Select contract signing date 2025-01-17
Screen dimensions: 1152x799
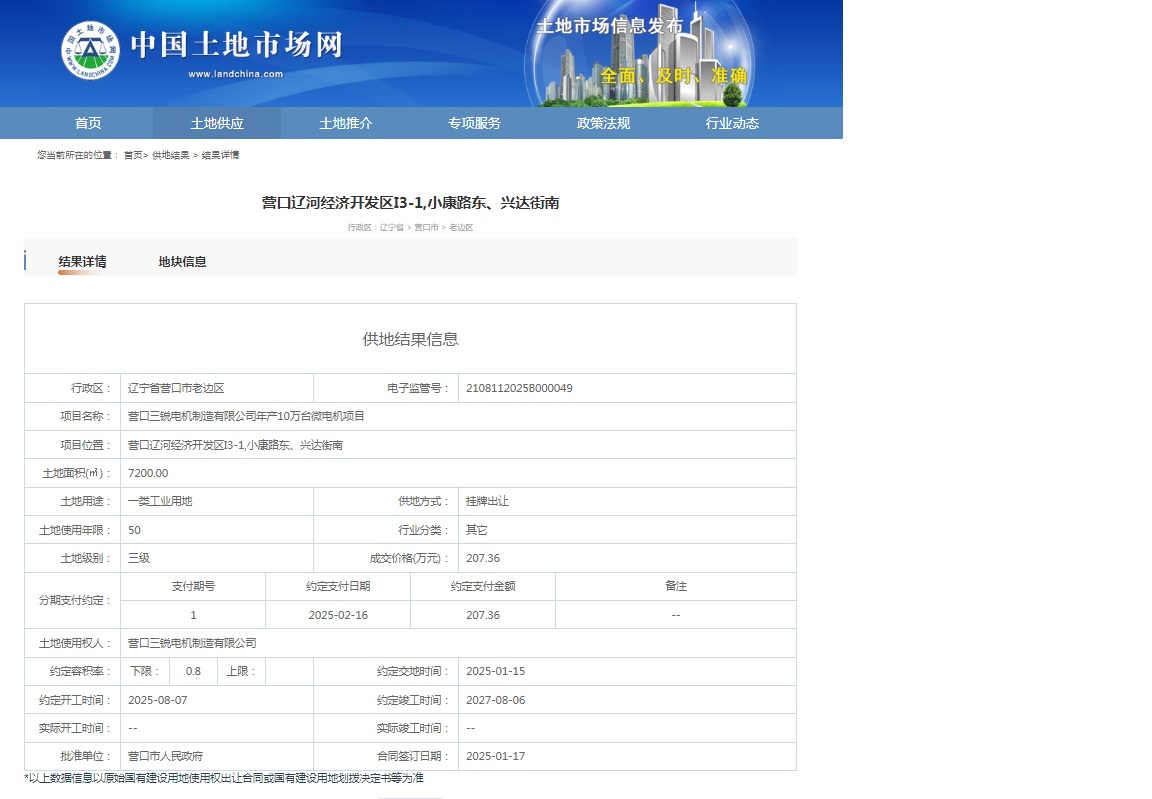coord(495,756)
